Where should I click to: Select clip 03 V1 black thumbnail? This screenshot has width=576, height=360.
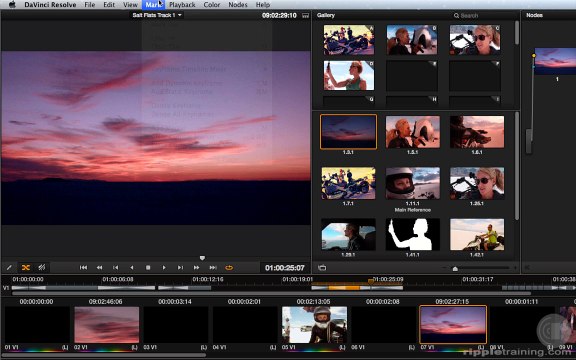[x=176, y=325]
